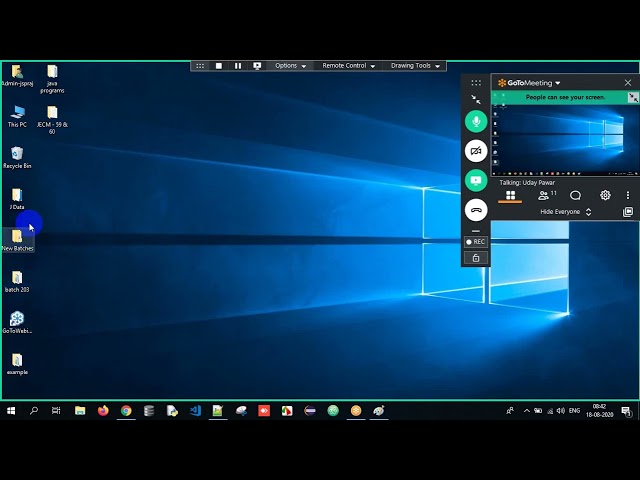
Task: Open the Eclipse icon in the taskbar
Action: [x=310, y=411]
